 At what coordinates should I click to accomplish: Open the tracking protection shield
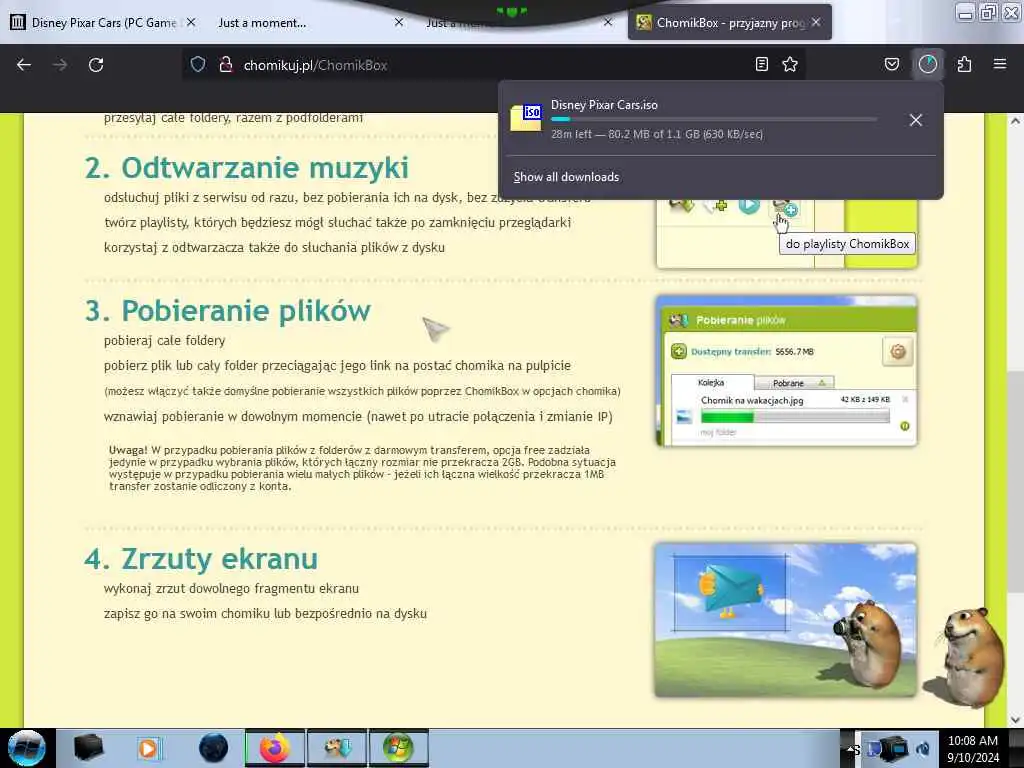click(x=198, y=65)
